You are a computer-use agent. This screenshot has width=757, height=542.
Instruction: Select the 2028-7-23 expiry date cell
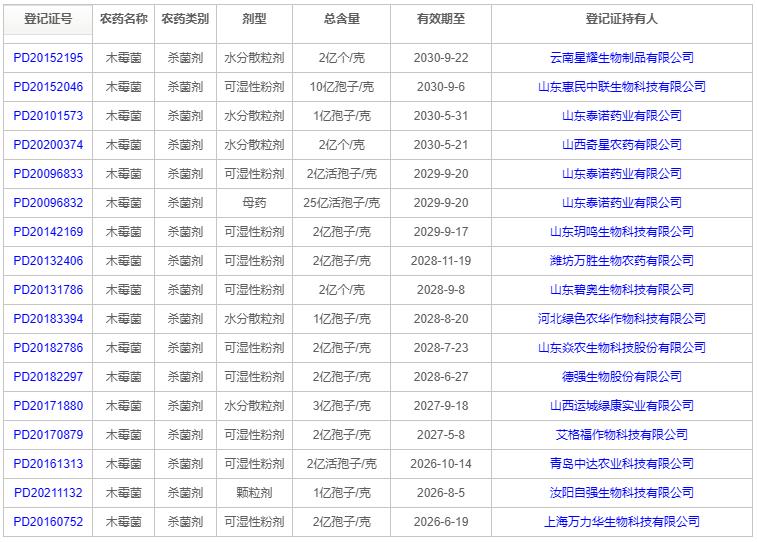pyautogui.click(x=441, y=347)
